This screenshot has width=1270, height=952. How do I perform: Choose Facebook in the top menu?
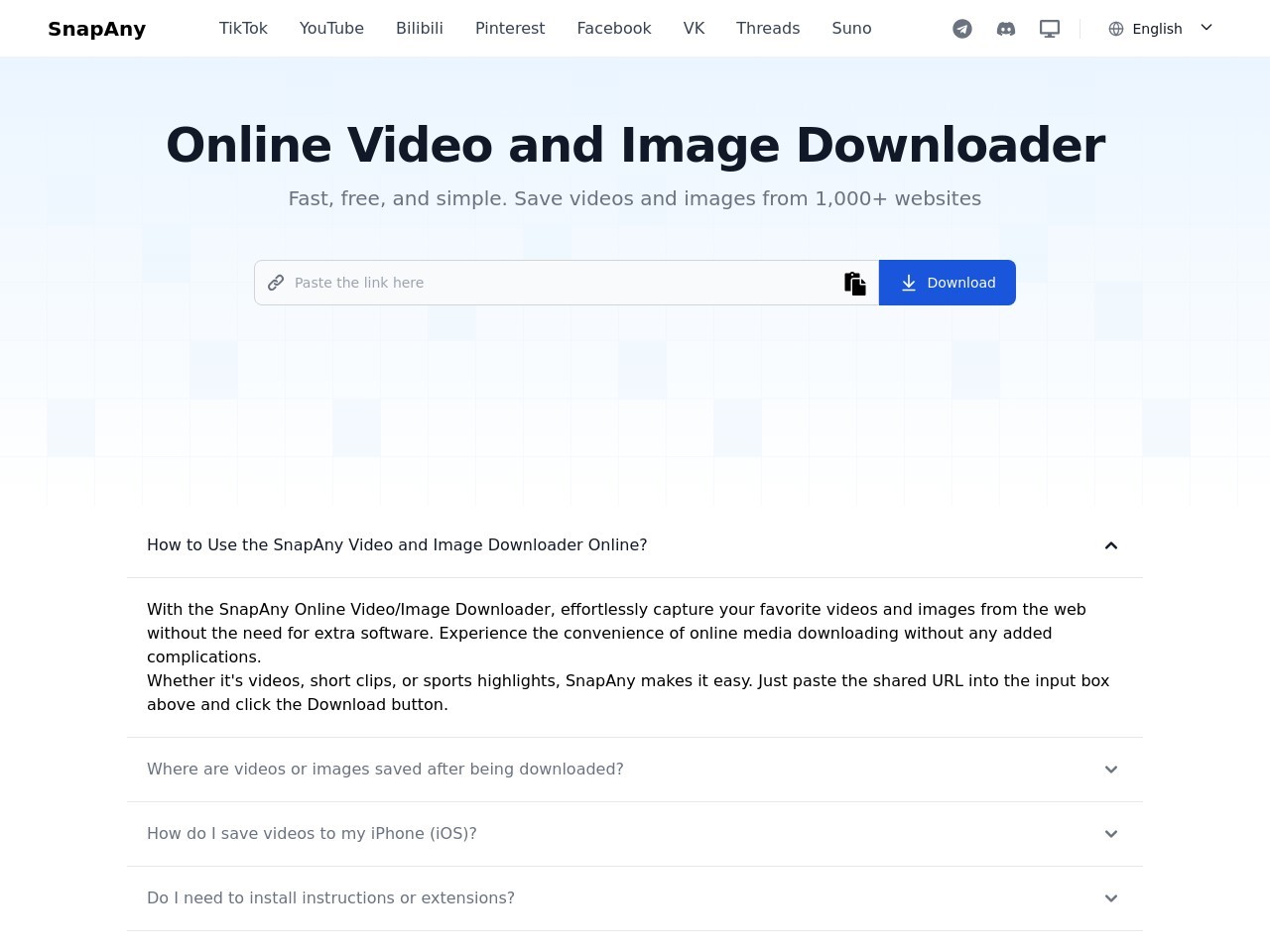614,29
